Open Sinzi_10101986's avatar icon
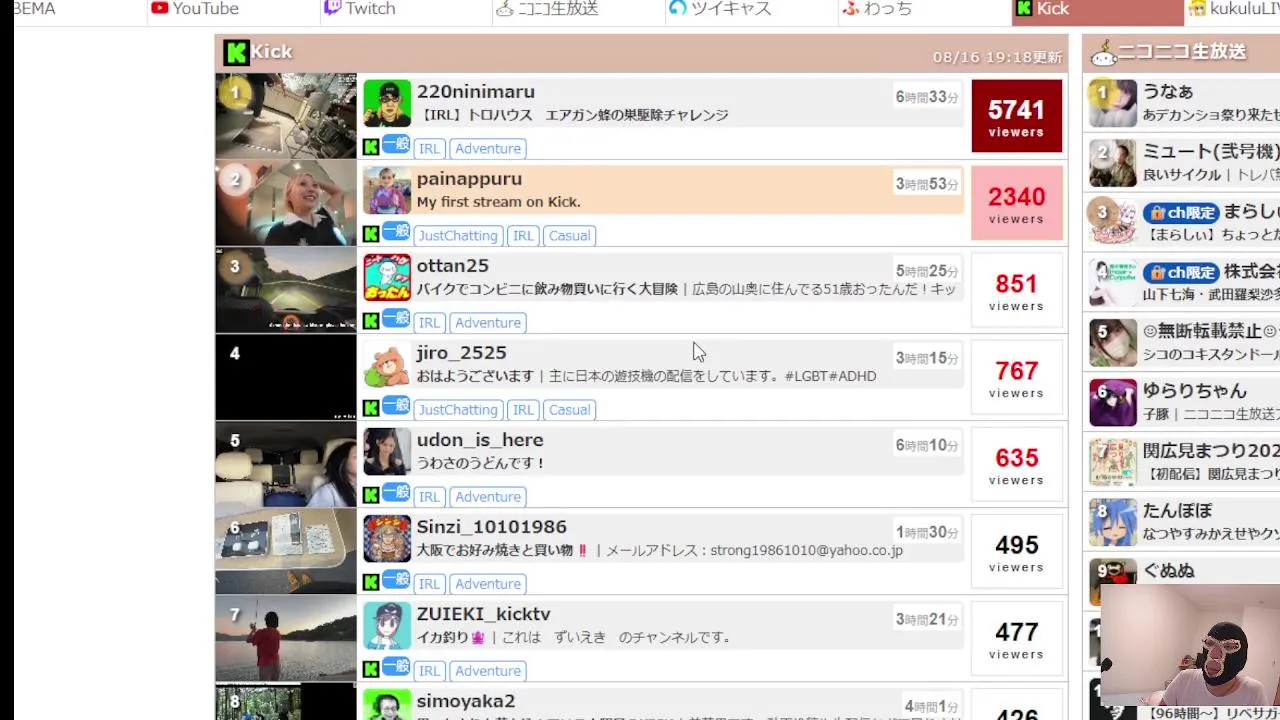 click(x=387, y=539)
